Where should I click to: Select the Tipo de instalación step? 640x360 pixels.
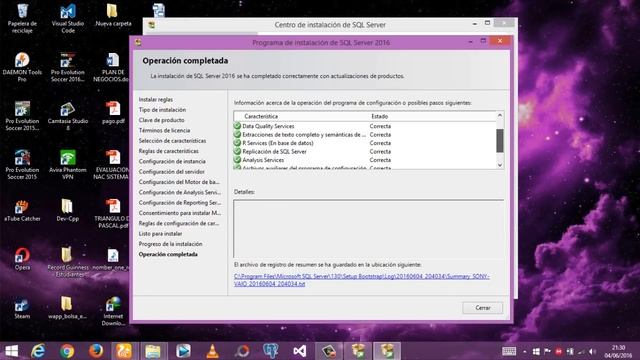[162, 110]
